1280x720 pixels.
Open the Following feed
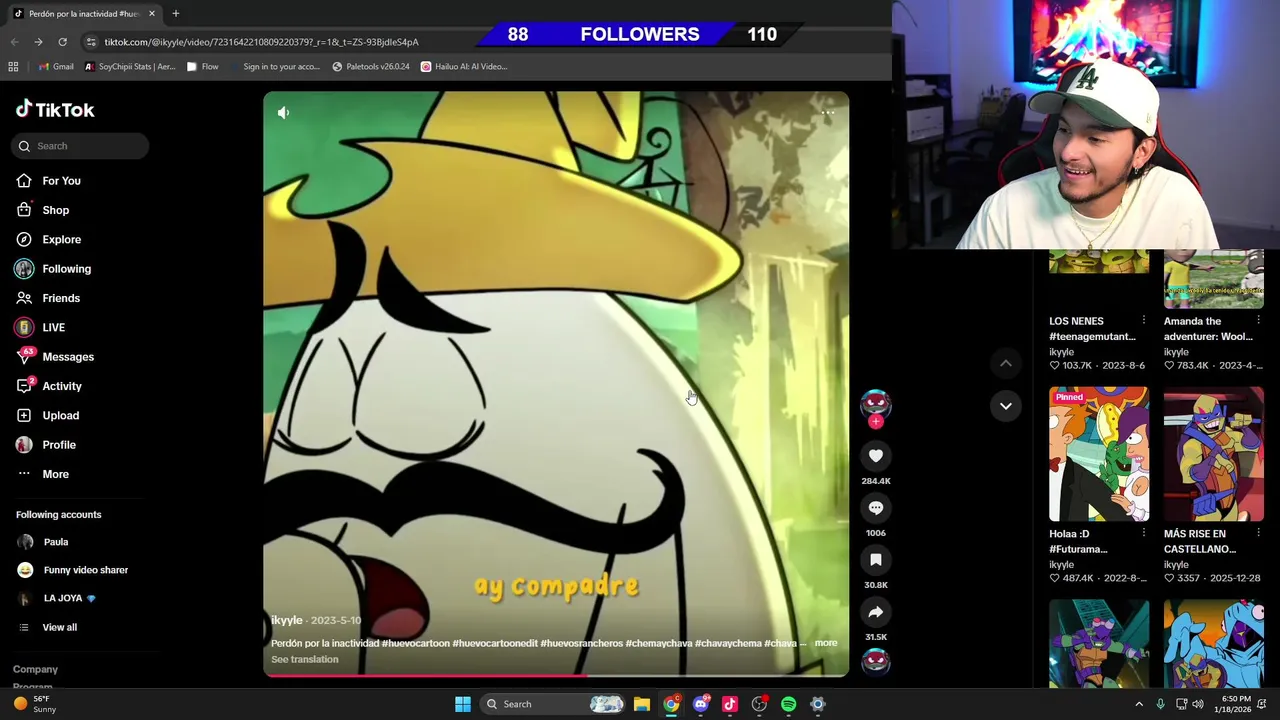66,269
